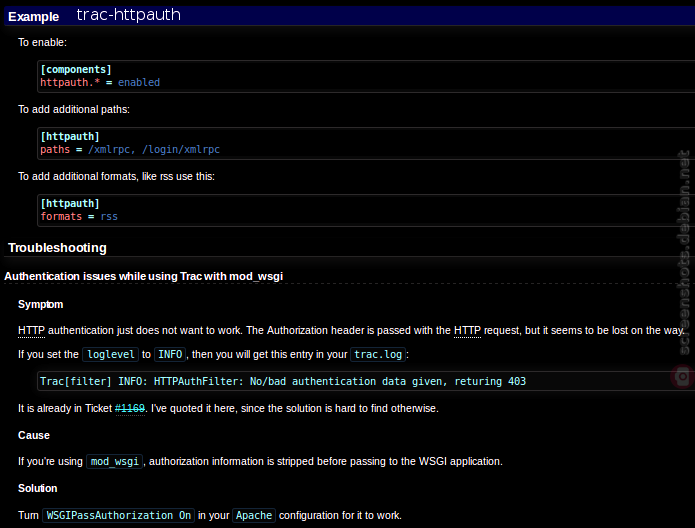Viewport: 695px width, 528px height.
Task: Click the first HTTP abbreviation in Symptom paragraph
Action: pos(31,331)
